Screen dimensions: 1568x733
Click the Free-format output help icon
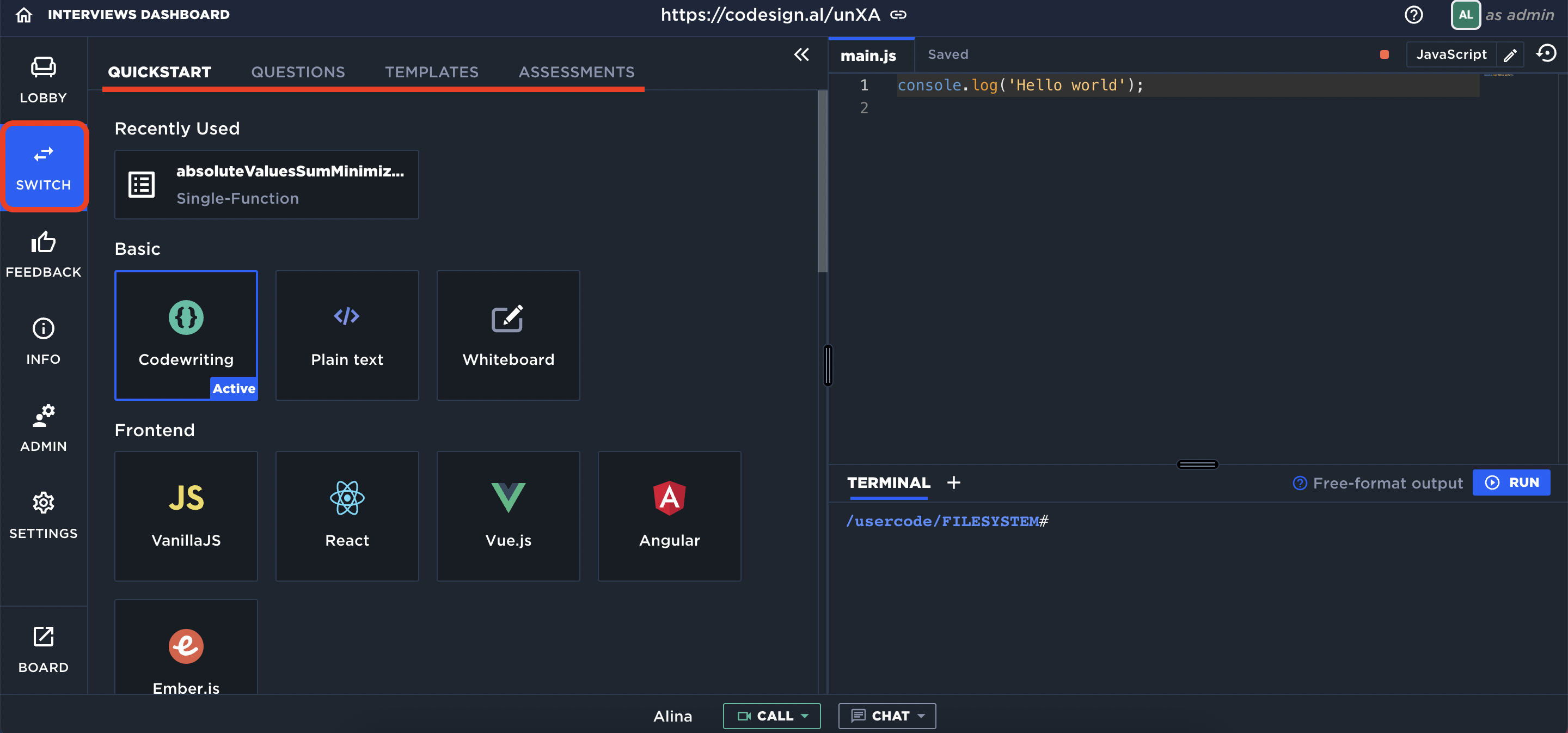(1300, 483)
